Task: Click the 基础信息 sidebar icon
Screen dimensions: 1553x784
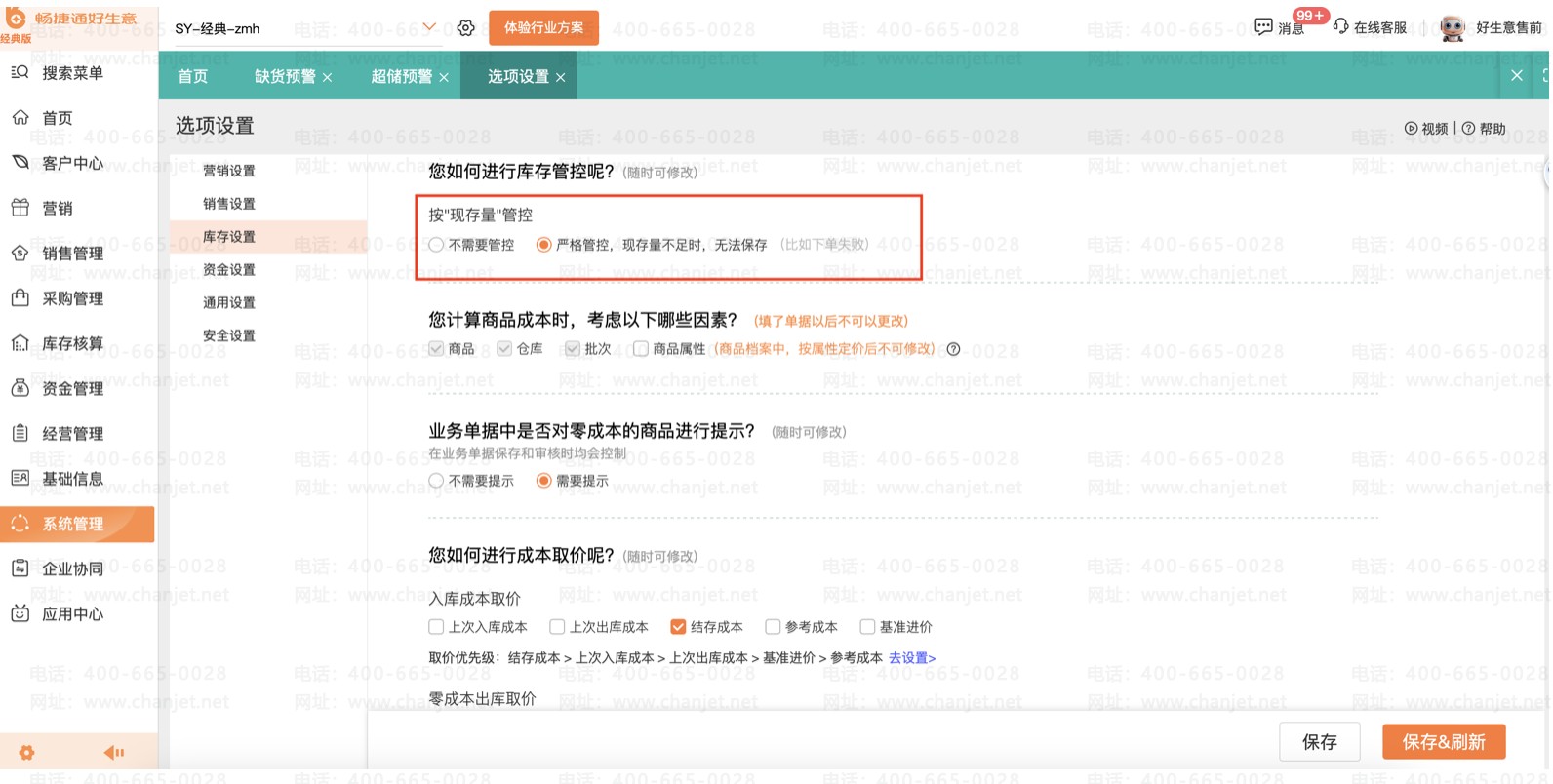Action: click(20, 478)
